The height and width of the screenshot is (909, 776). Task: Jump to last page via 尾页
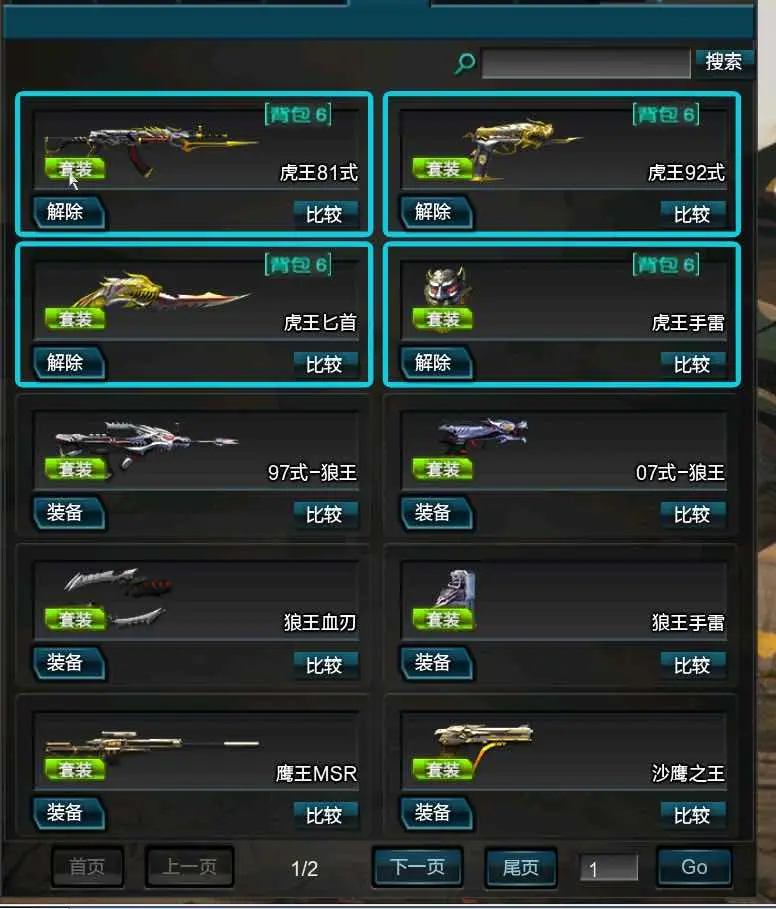tap(520, 867)
